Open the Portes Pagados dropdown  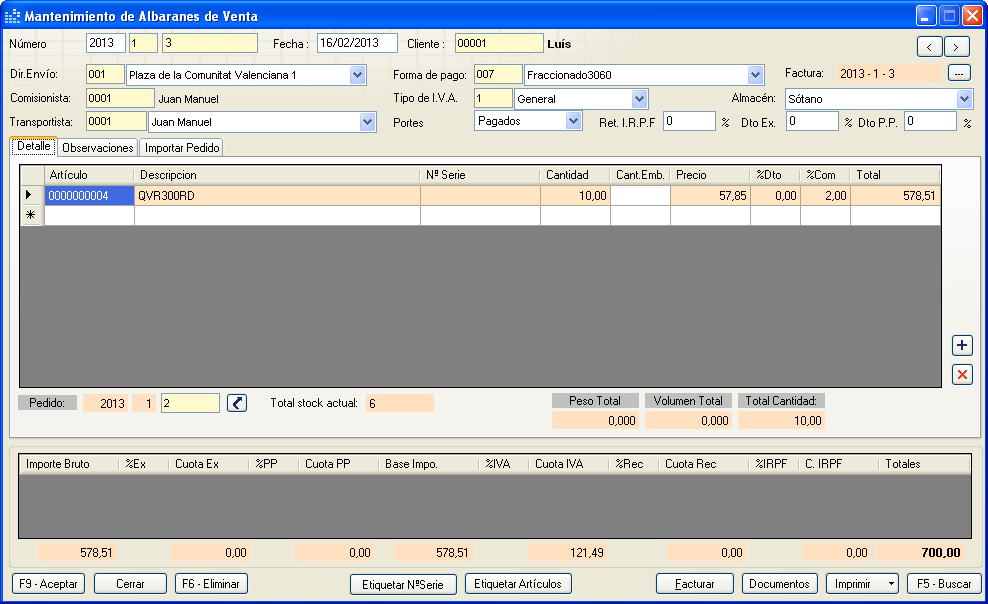pos(573,121)
